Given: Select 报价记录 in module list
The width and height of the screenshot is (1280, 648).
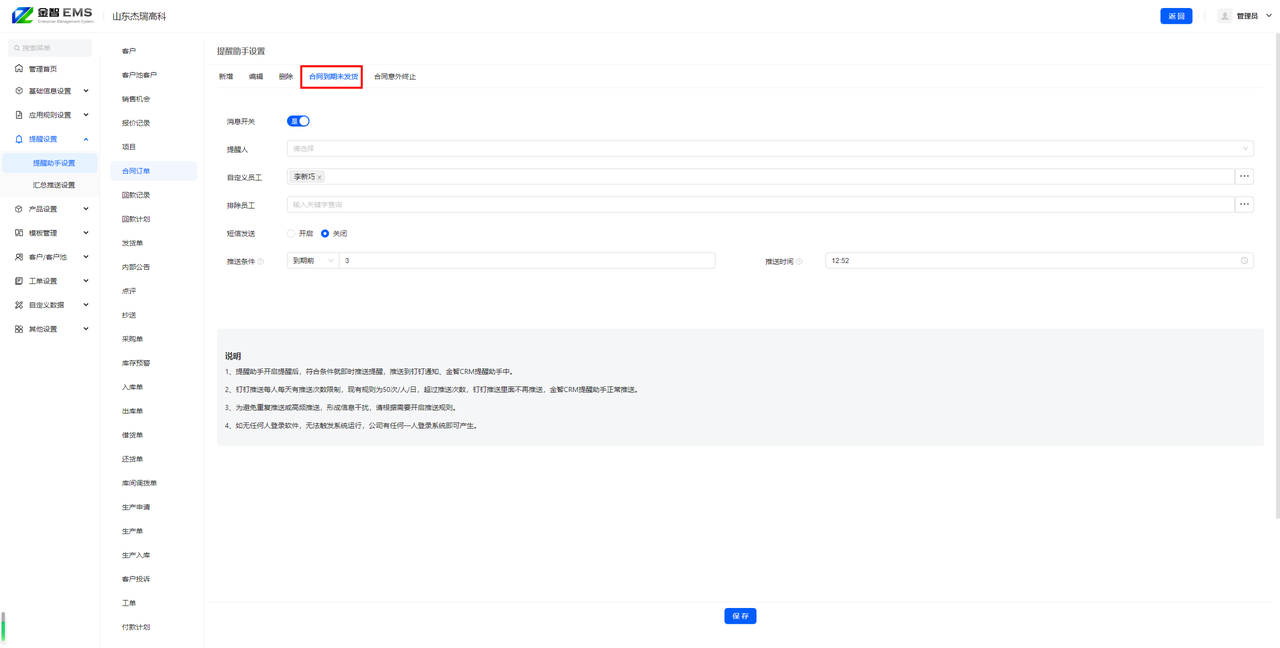Looking at the screenshot, I should coord(136,123).
